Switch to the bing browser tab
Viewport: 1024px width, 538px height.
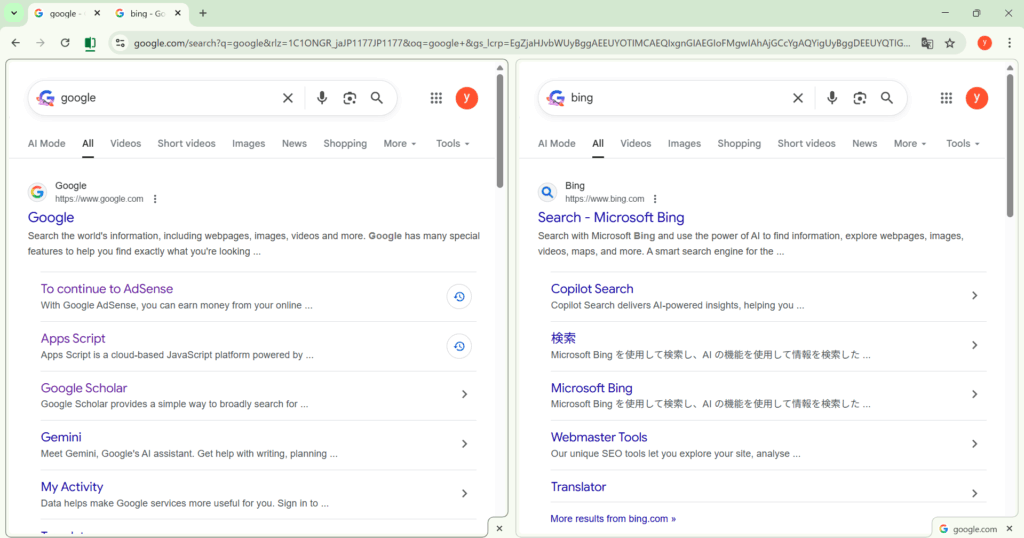point(147,13)
